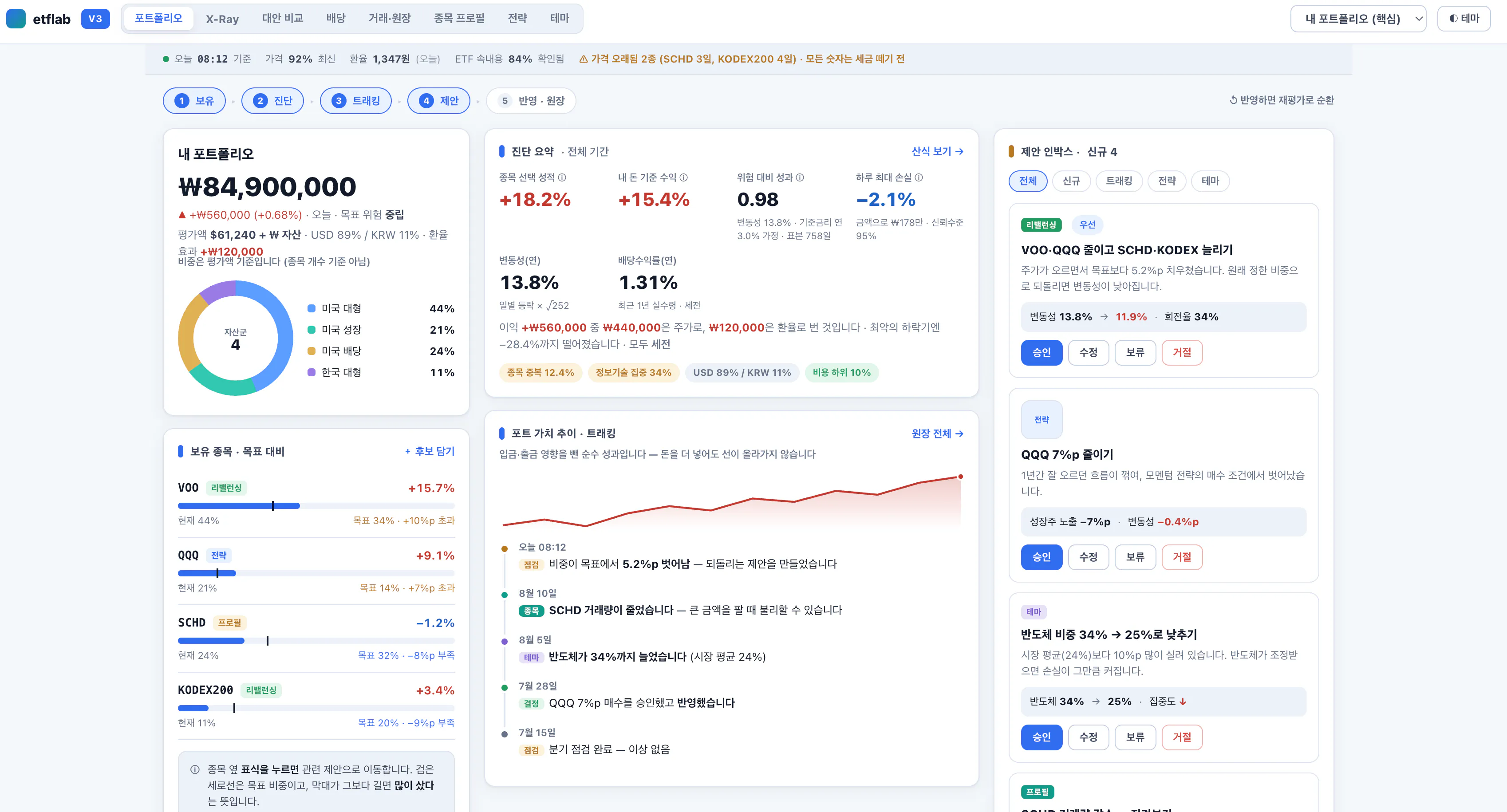Switch to the 대안 비교 tab
Viewport: 1507px width, 812px height.
pyautogui.click(x=283, y=19)
